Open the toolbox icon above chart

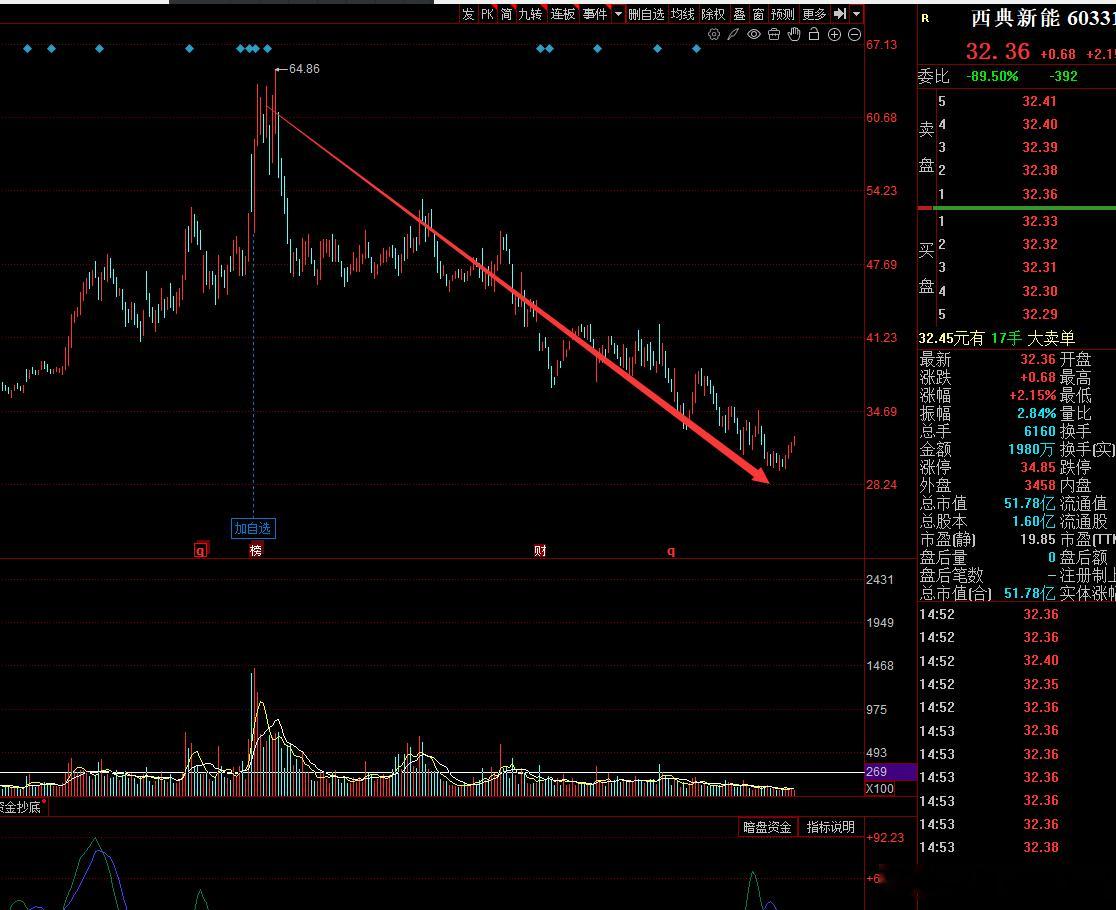coord(774,34)
